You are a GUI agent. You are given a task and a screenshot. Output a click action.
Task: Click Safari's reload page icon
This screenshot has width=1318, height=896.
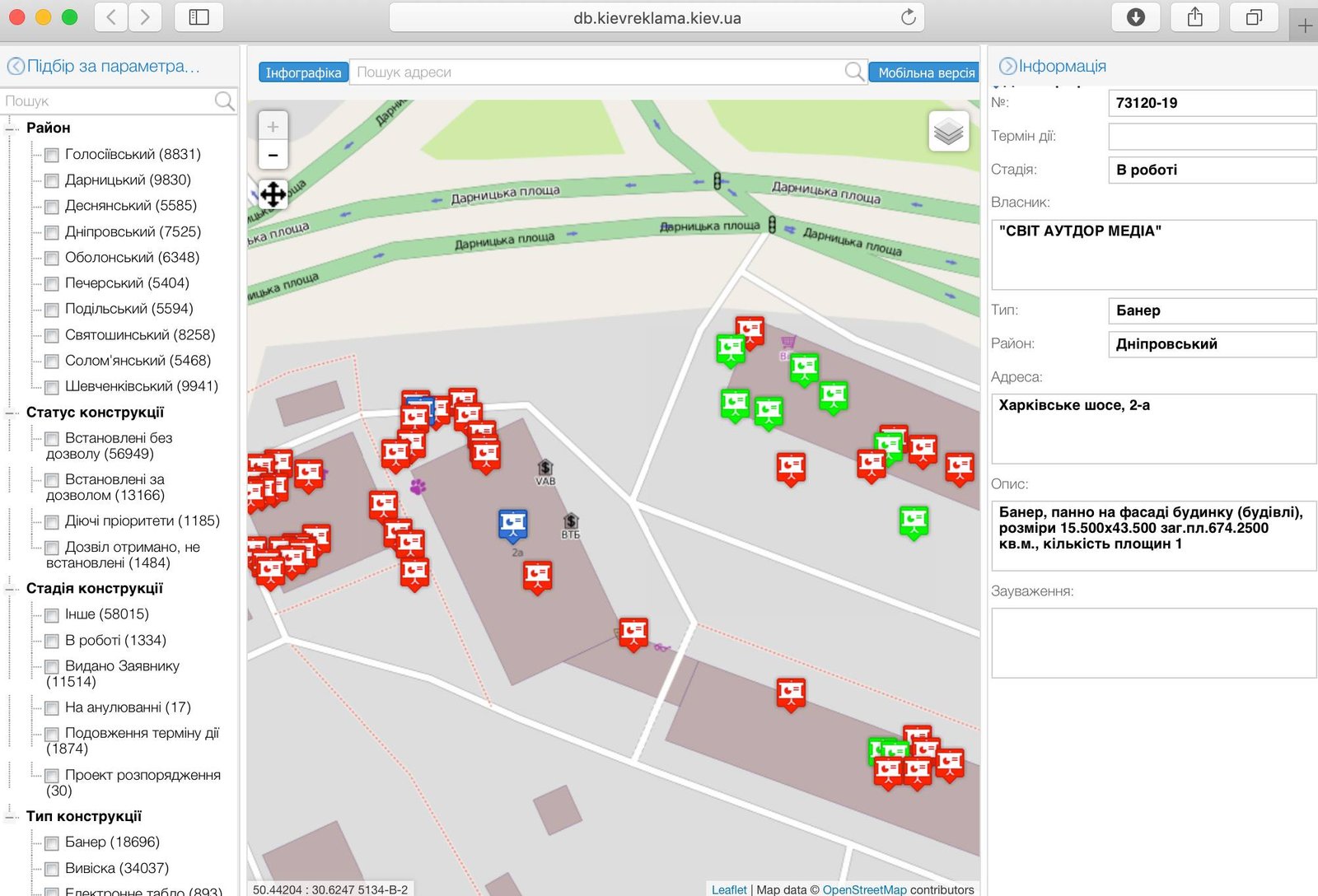(908, 17)
